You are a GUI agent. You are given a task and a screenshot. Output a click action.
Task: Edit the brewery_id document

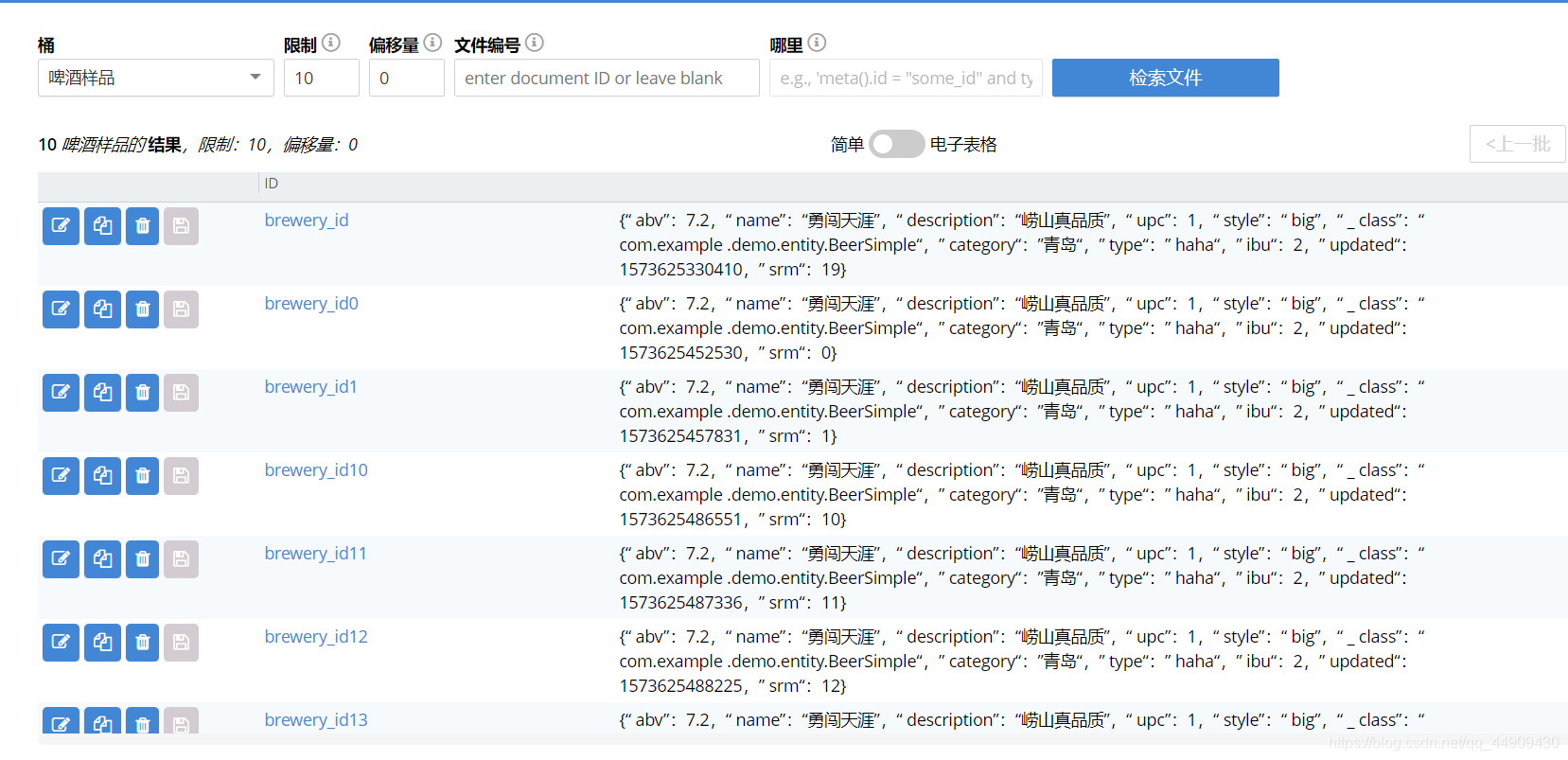pos(61,226)
